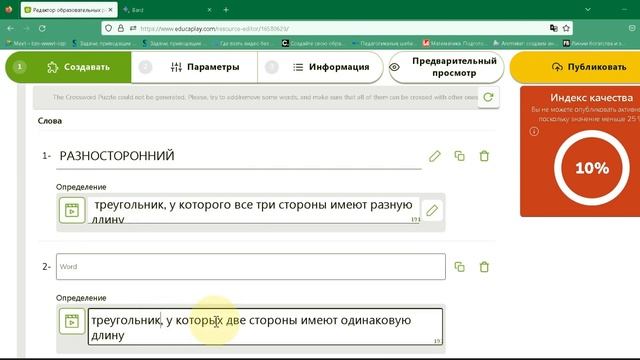Duplicate word 2 with copy icon
This screenshot has width=640, height=360.
tap(460, 267)
